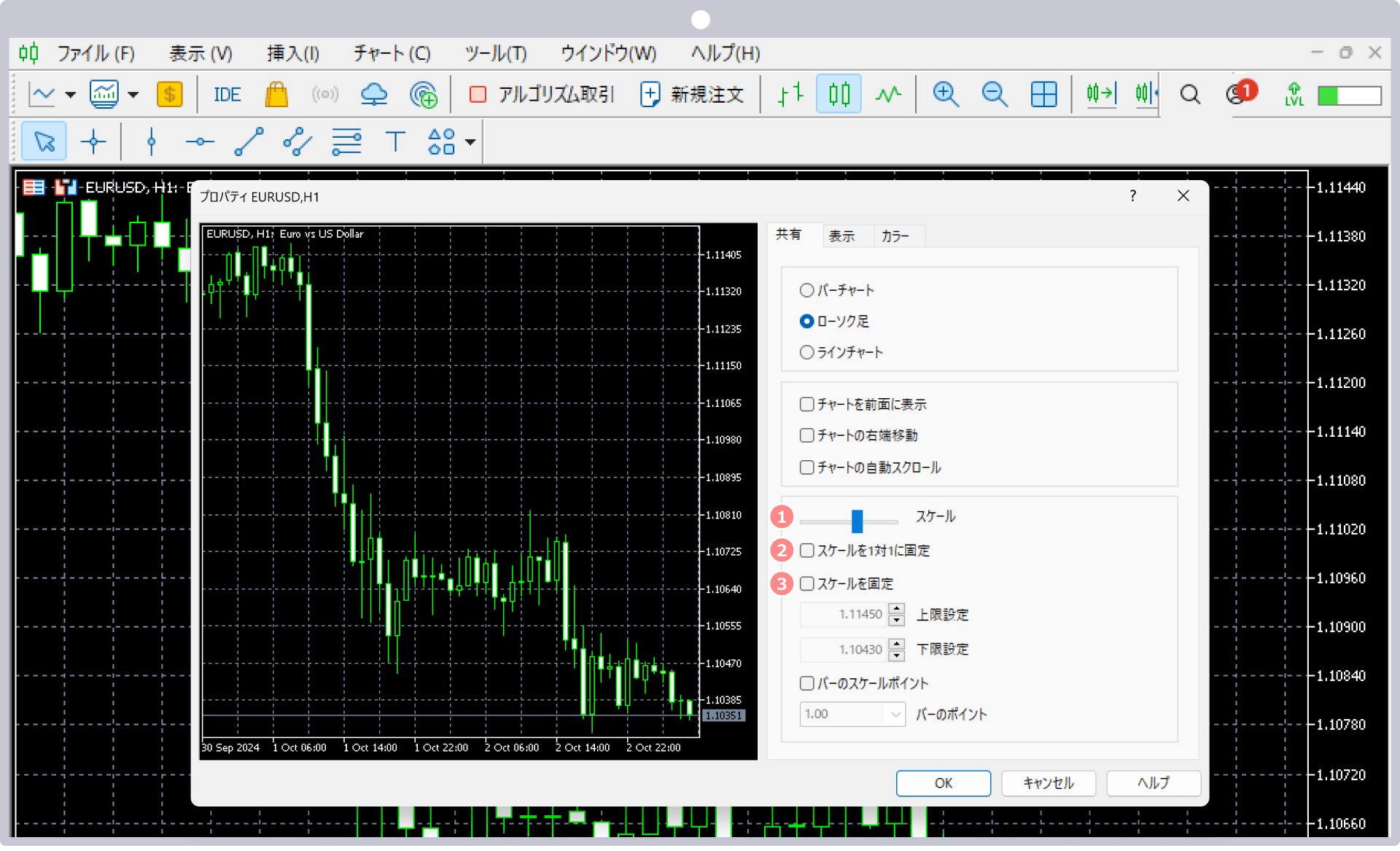This screenshot has height=851, width=1400.
Task: Open the ヘルプ(H) menu
Action: tap(726, 53)
